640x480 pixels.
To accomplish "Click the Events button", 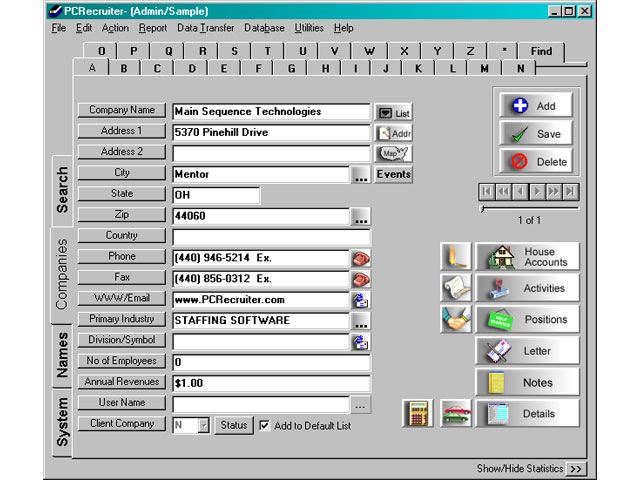I will [393, 174].
